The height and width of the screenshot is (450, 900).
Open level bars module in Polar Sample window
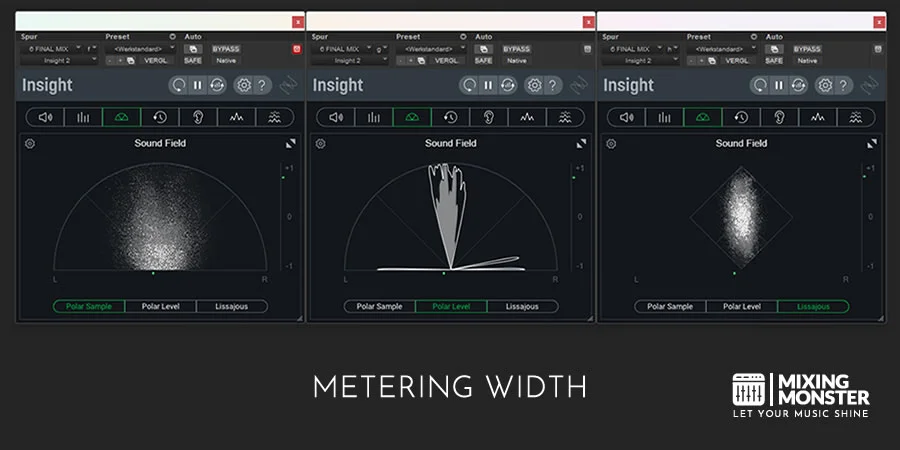(x=83, y=117)
